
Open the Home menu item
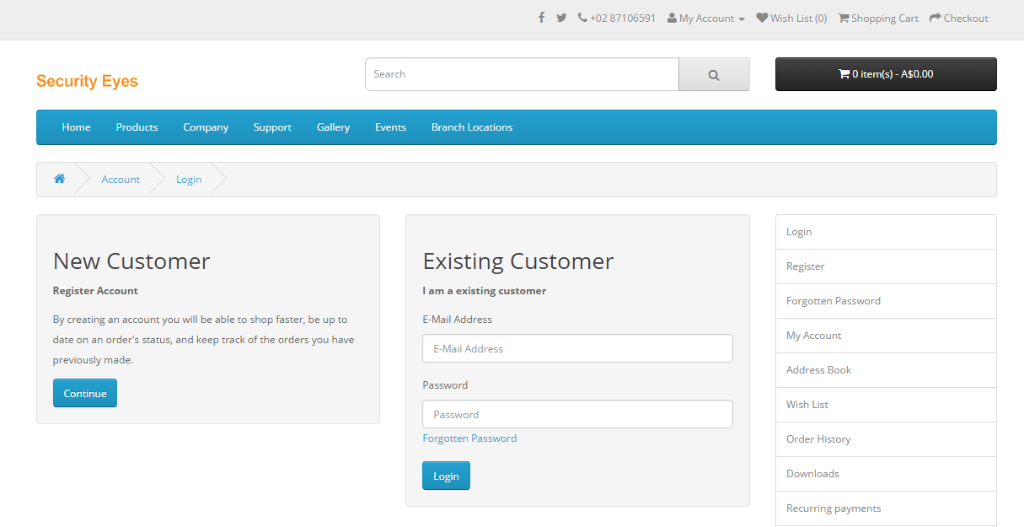click(x=76, y=127)
